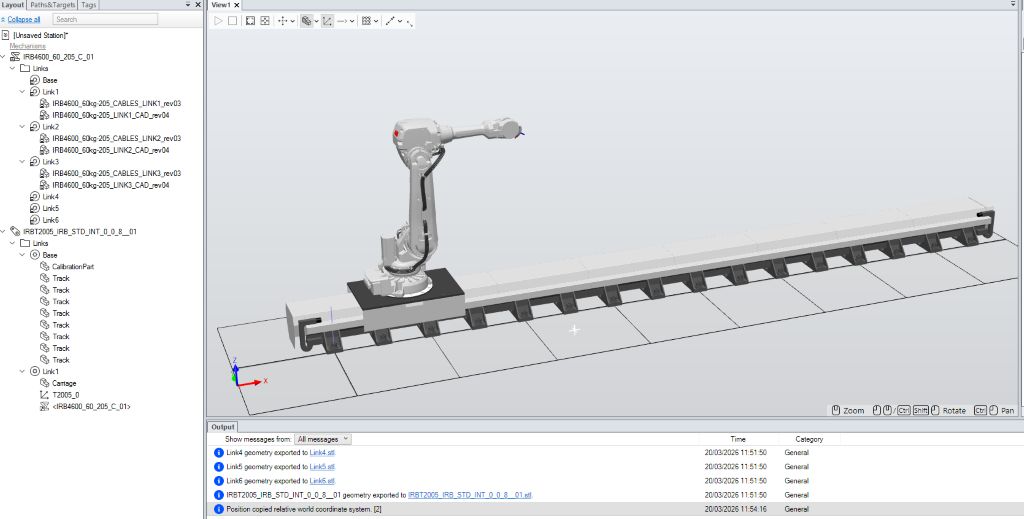
Task: Select IRB4600_60kg-205_LINK1_CAD_rev04 item
Action: pyautogui.click(x=111, y=115)
